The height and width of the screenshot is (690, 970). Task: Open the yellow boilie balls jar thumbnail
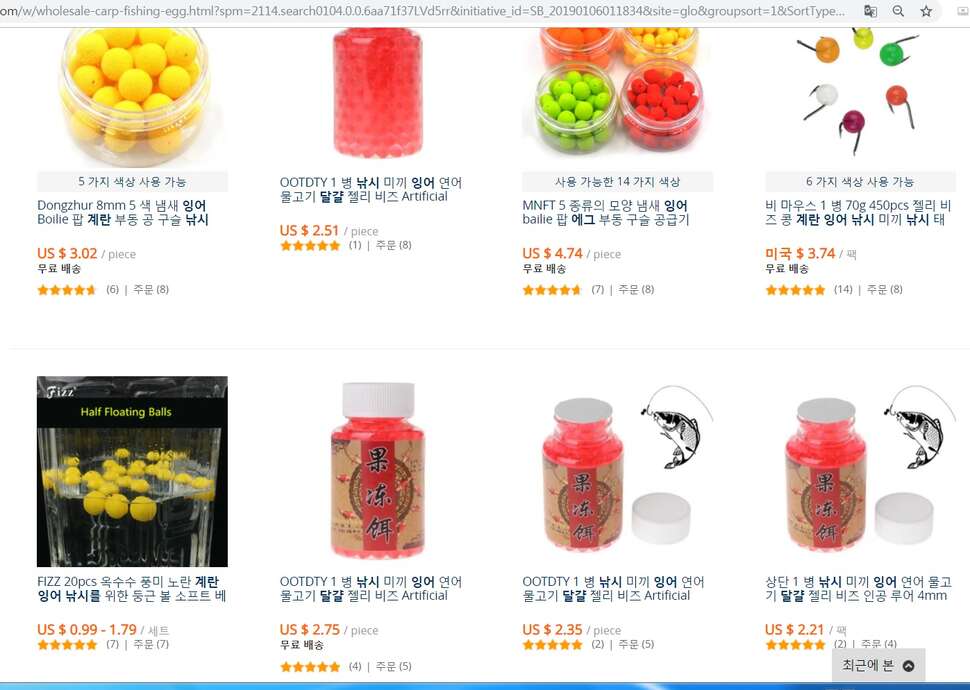coord(132,97)
